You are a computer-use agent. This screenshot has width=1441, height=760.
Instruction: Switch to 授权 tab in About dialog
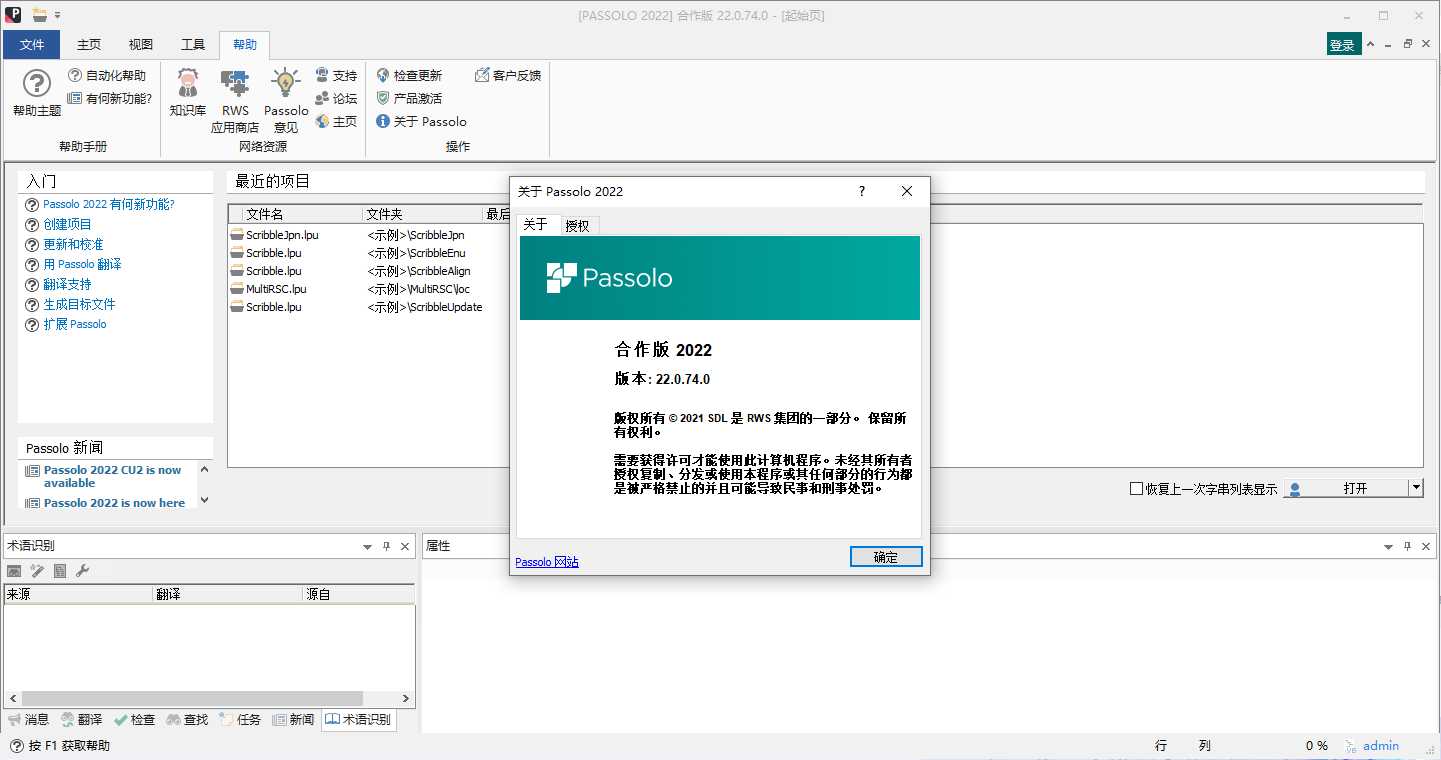(x=578, y=226)
